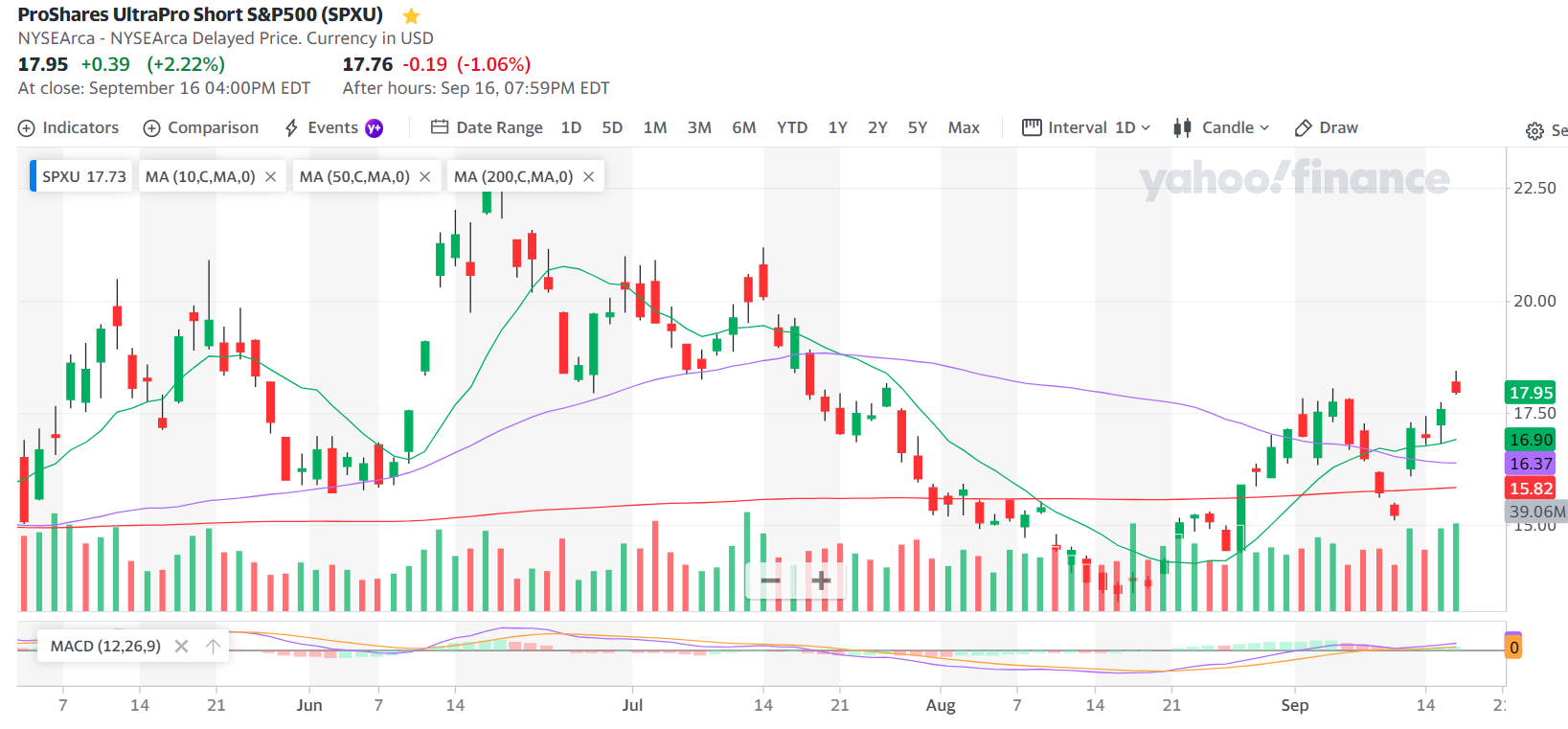Switch to the YTD range
This screenshot has width=1568, height=729.
click(x=791, y=128)
